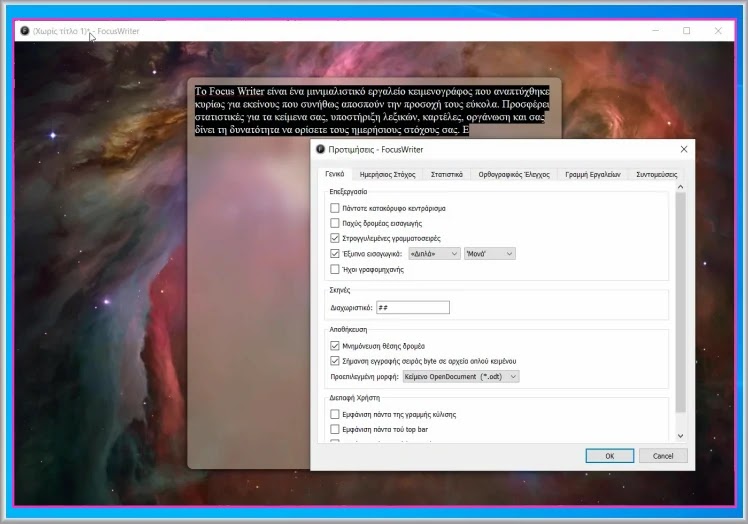Click the Preferences vertical scrollbar thumb
This screenshot has width=748, height=524.
point(681,303)
